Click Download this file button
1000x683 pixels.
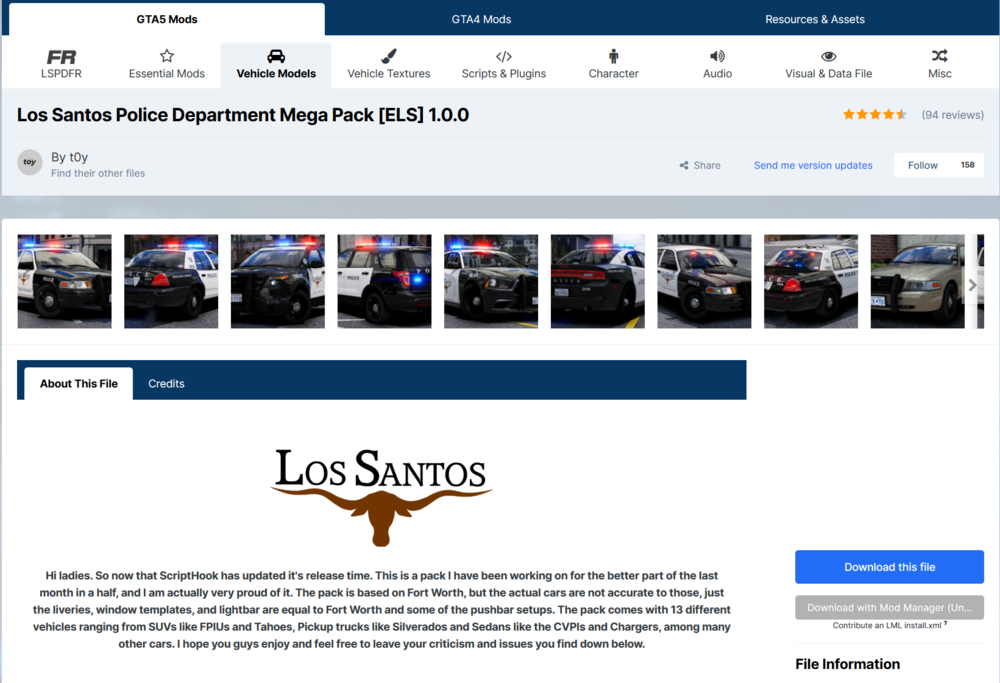click(889, 567)
